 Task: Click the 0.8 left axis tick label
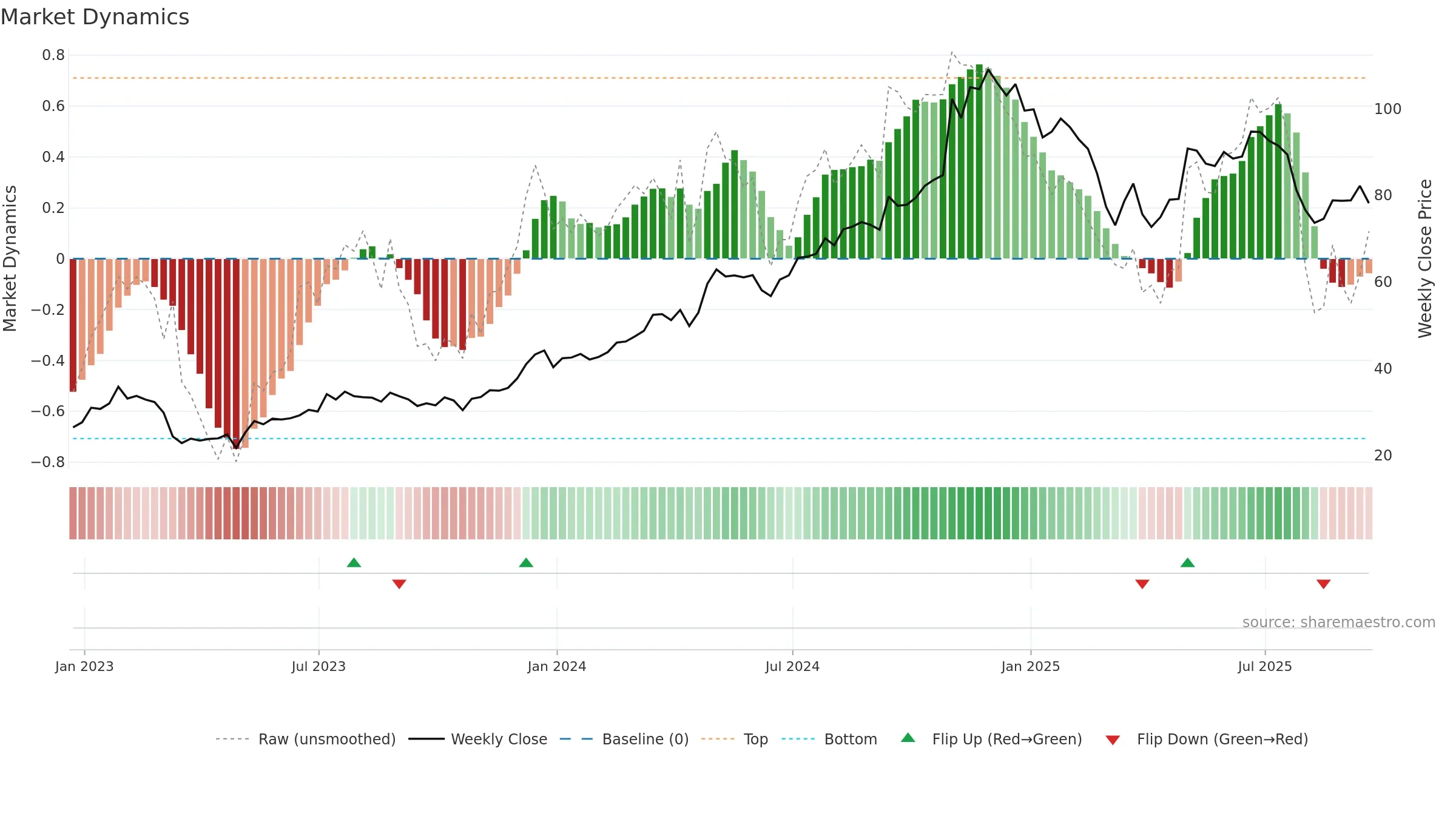(53, 55)
